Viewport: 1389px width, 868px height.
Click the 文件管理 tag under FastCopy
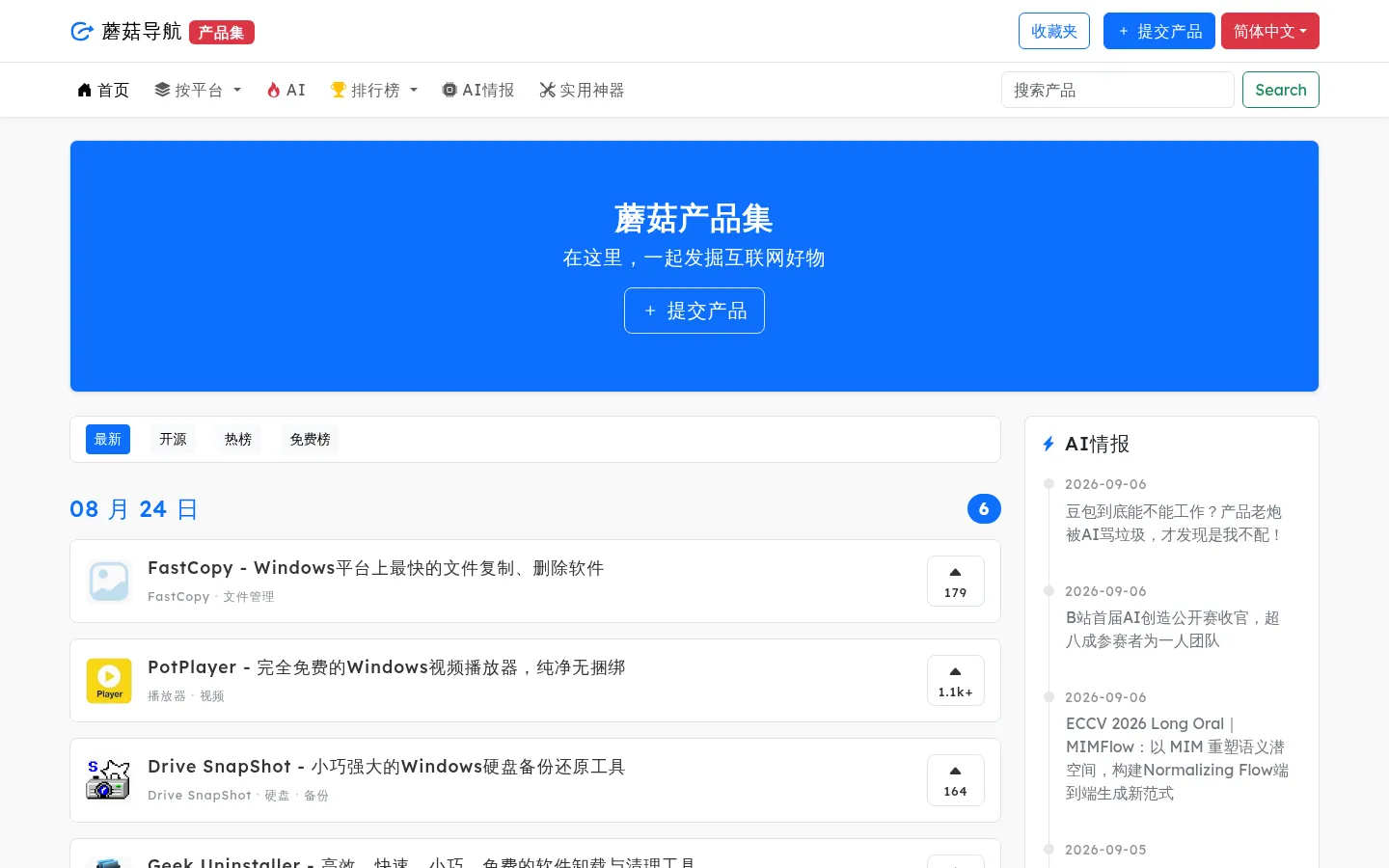[249, 597]
